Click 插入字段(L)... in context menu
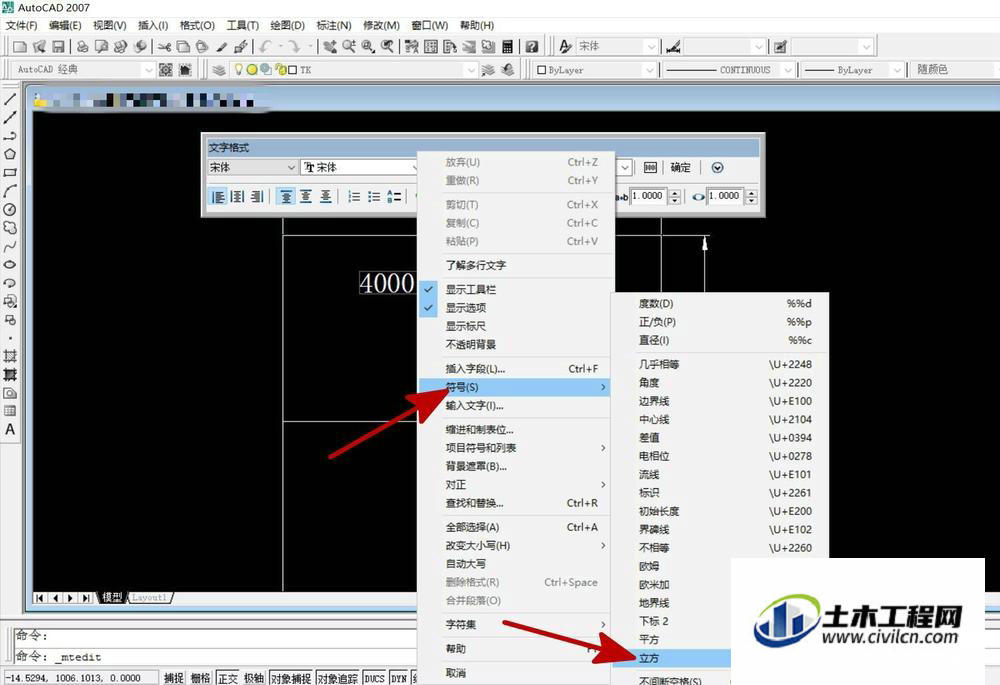 (x=515, y=369)
